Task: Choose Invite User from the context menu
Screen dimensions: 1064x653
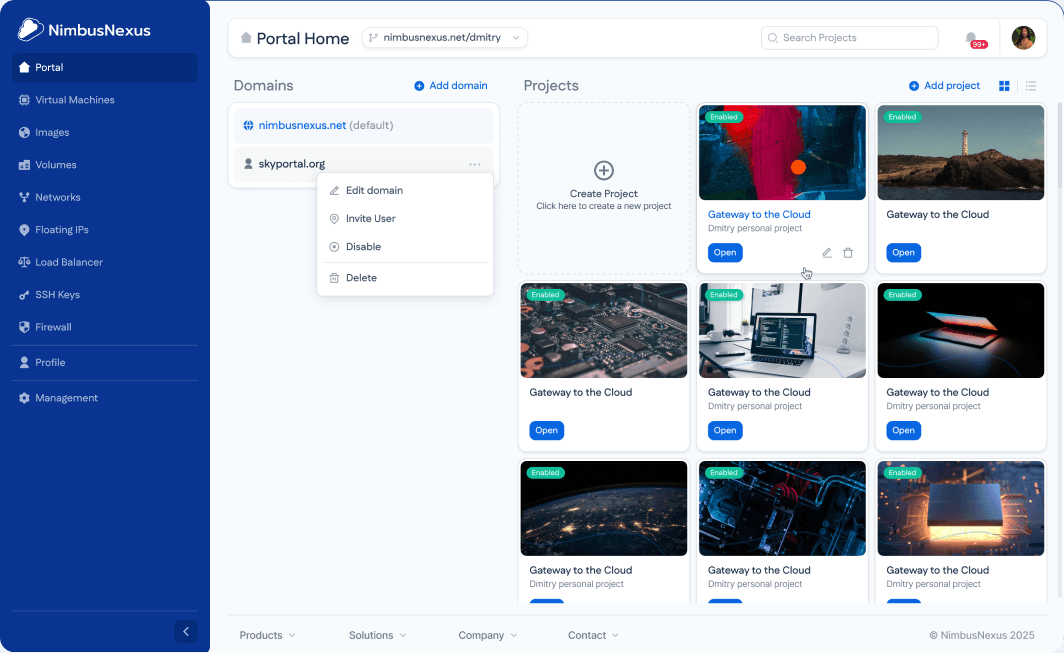Action: [x=370, y=218]
